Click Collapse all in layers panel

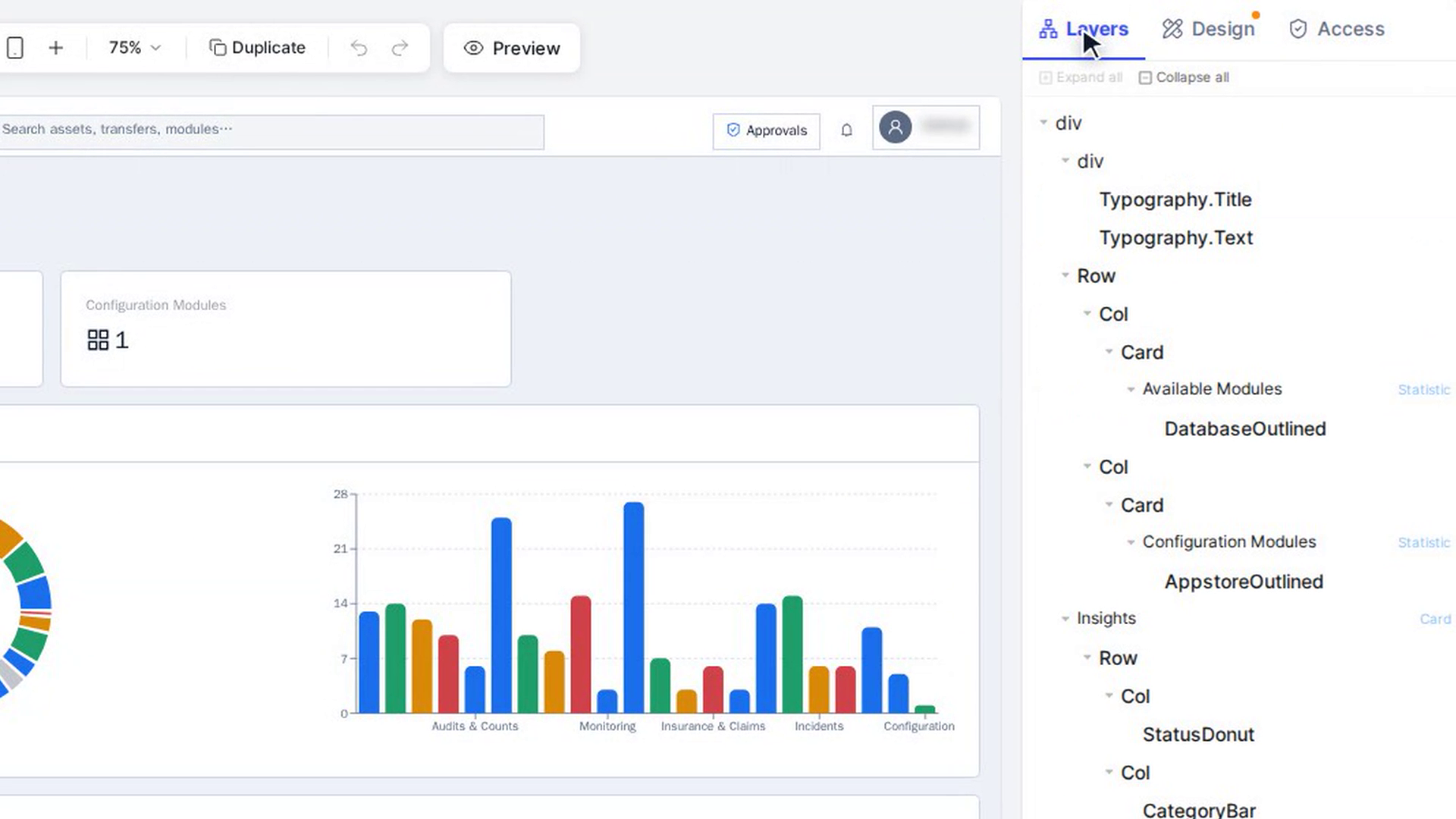1184,77
